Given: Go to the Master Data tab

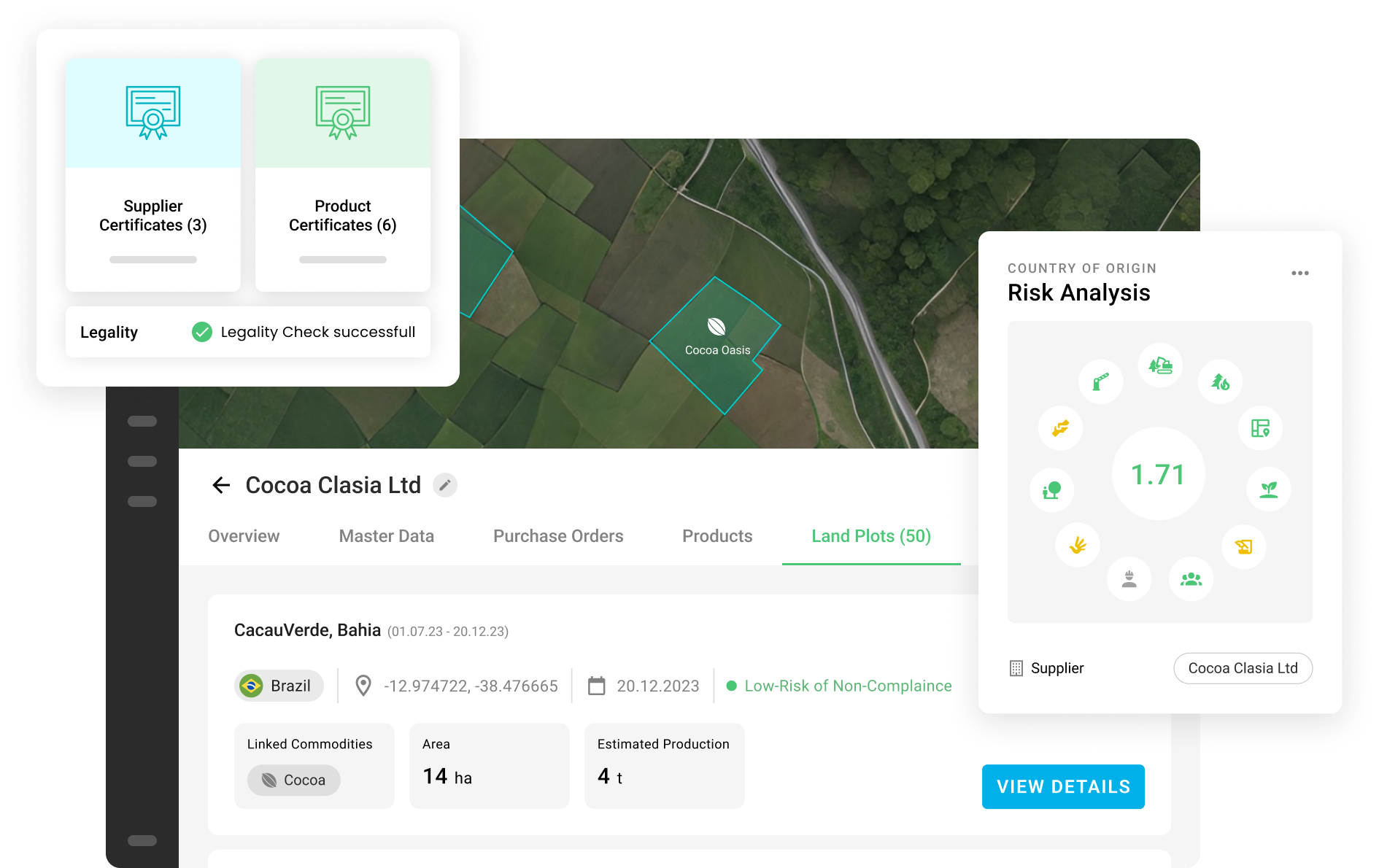Looking at the screenshot, I should click(386, 536).
